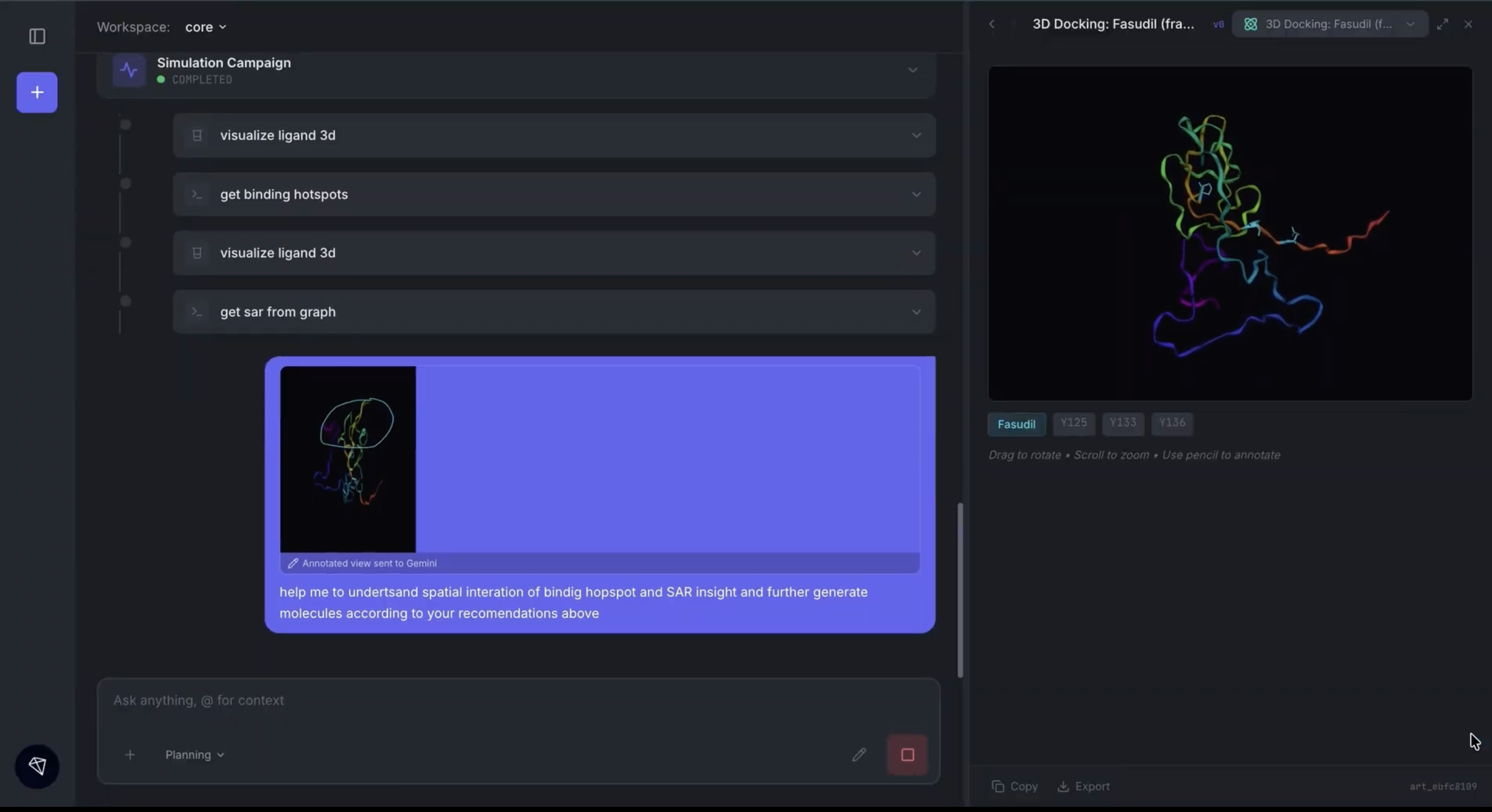Click the purple new chat plus button

point(37,93)
